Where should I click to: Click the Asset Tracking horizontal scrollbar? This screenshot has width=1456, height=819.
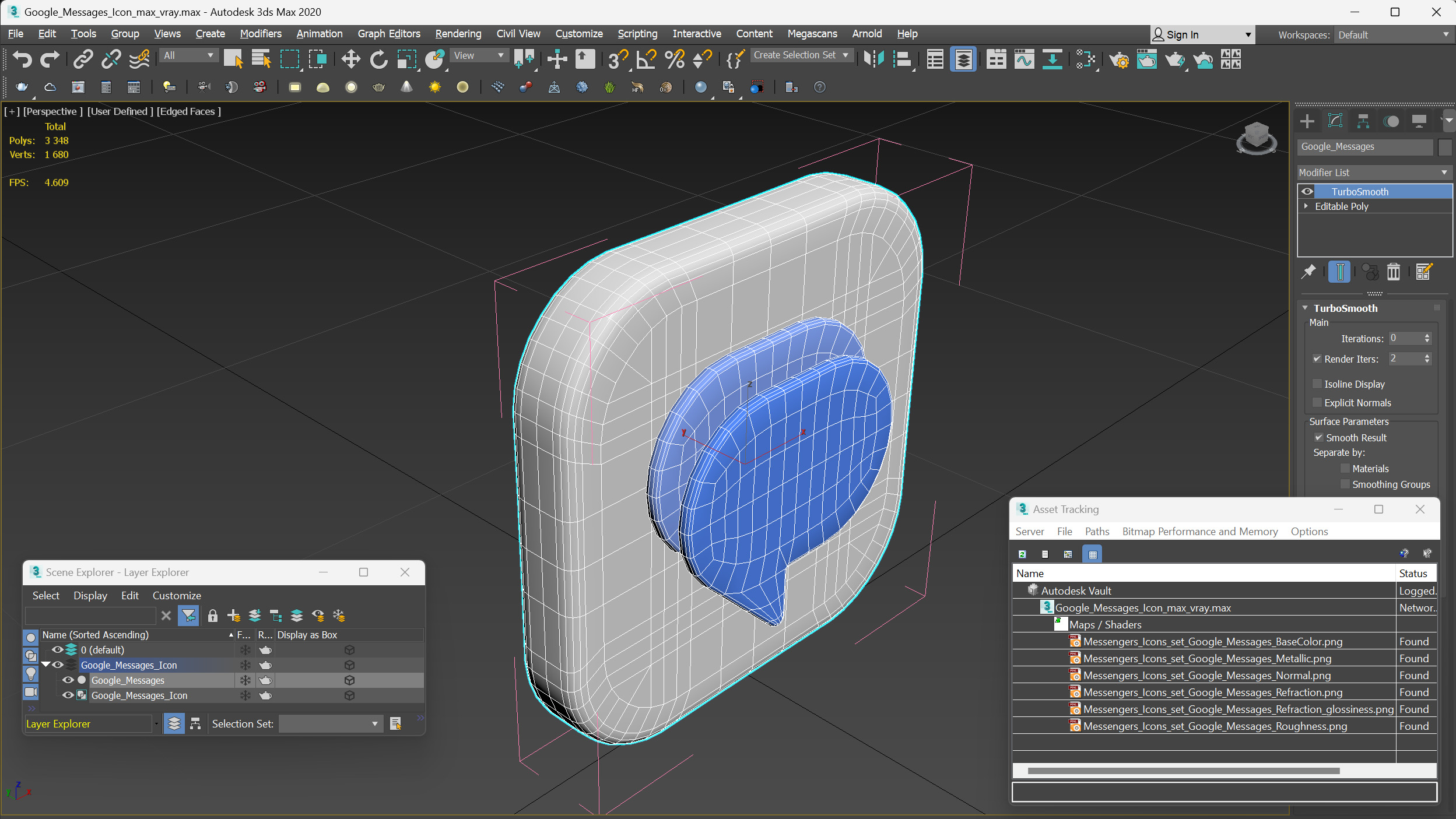(x=1183, y=771)
